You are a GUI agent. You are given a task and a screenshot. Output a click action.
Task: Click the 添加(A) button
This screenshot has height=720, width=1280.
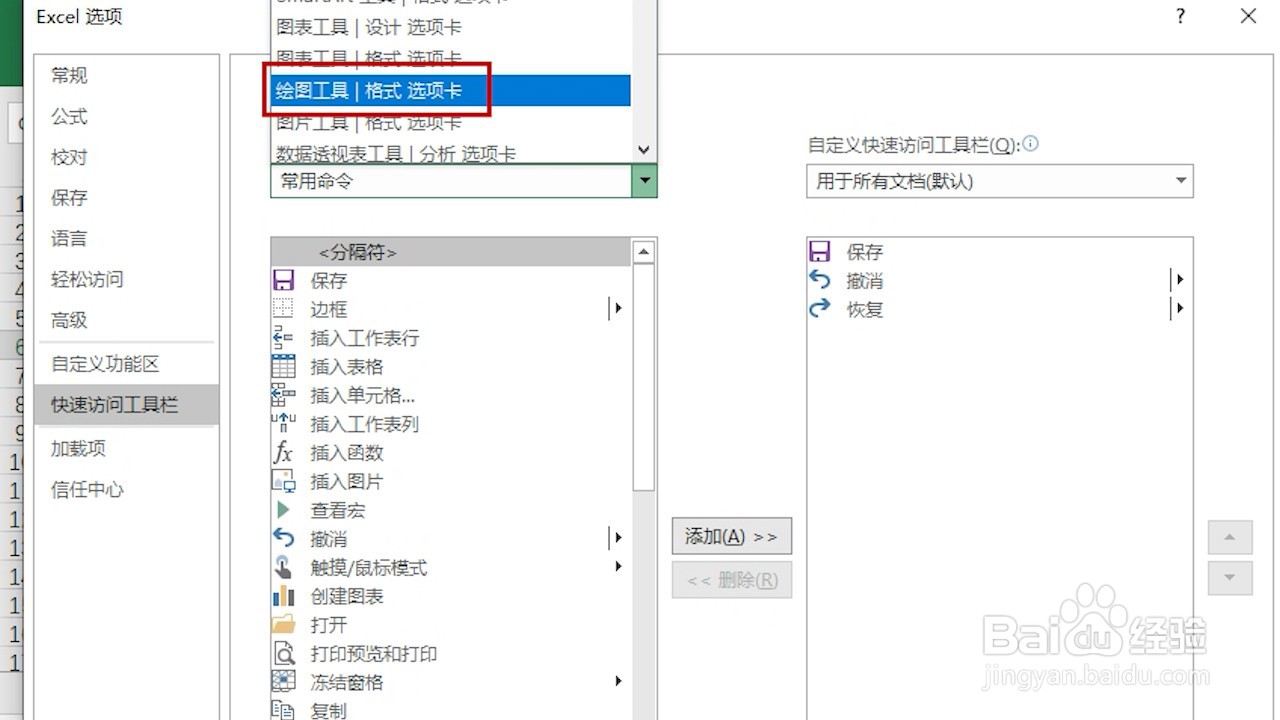coord(731,536)
